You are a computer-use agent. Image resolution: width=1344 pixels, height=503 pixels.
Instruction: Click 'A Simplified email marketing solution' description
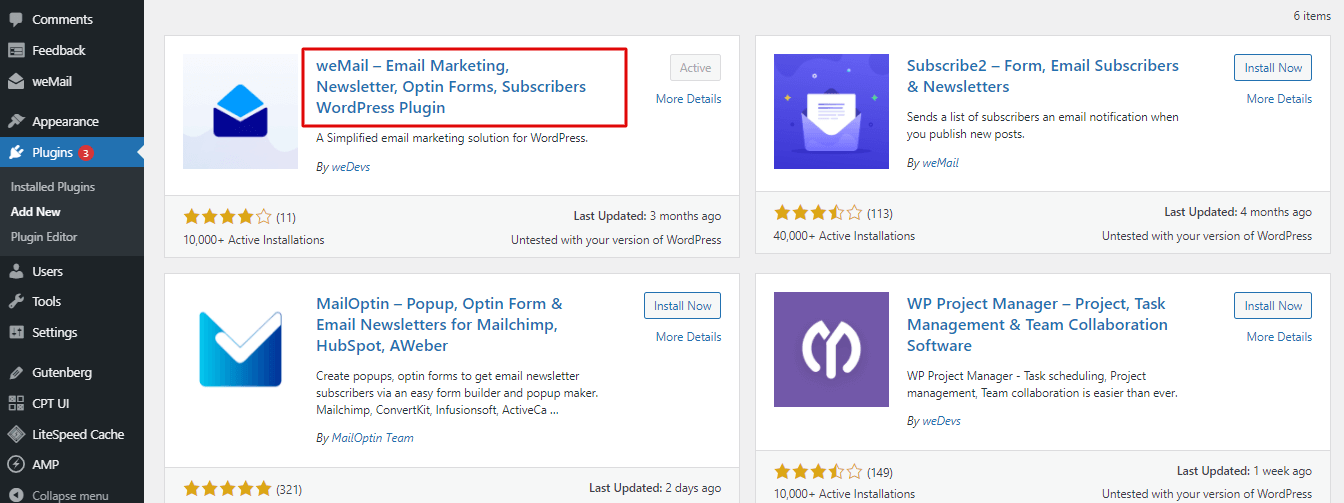point(452,138)
